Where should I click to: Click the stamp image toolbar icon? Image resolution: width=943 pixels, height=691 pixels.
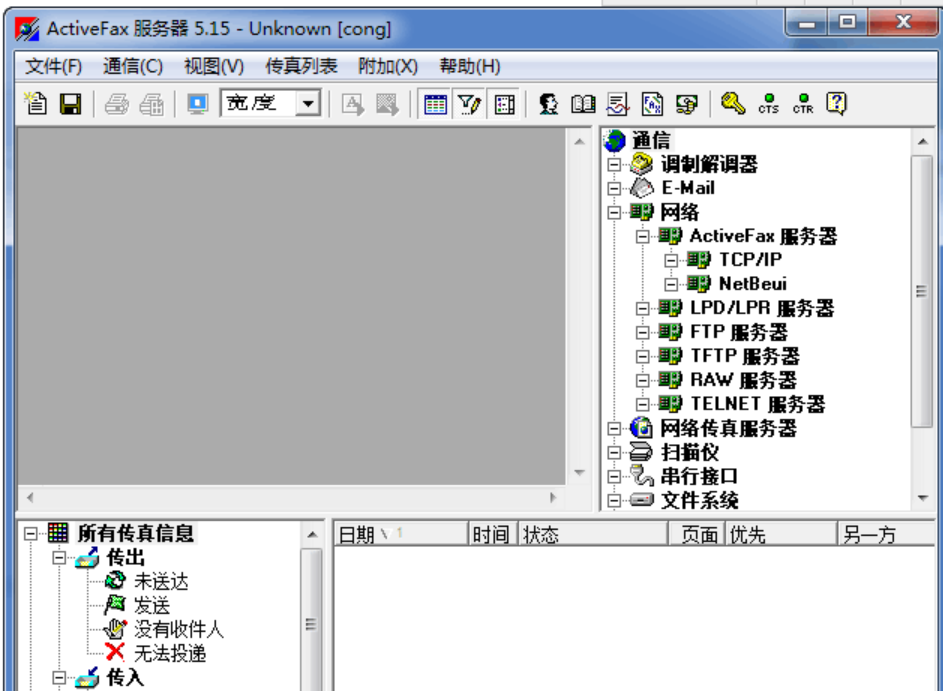387,104
